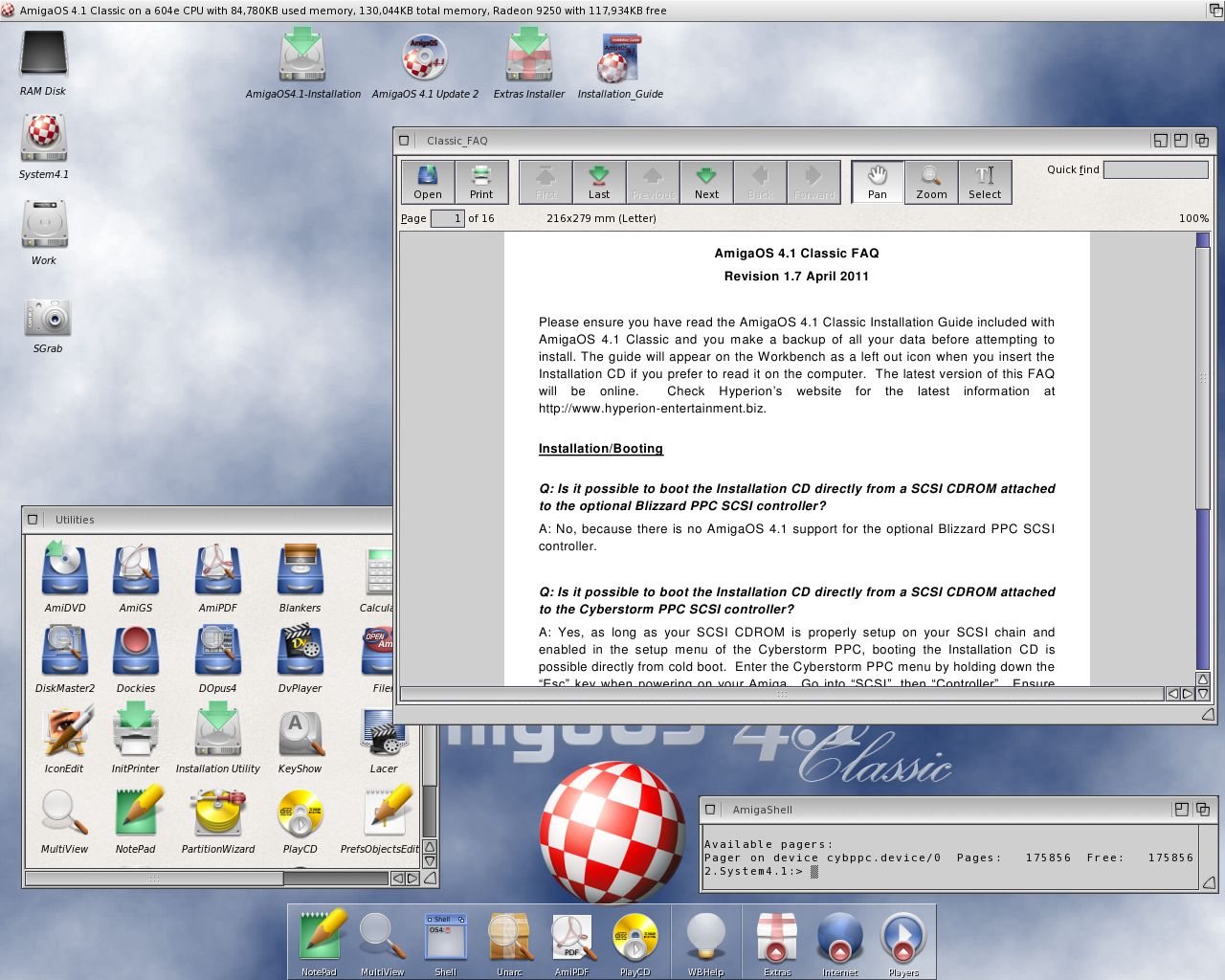
Task: Select AmiGS in Utilities window
Action: point(136,575)
